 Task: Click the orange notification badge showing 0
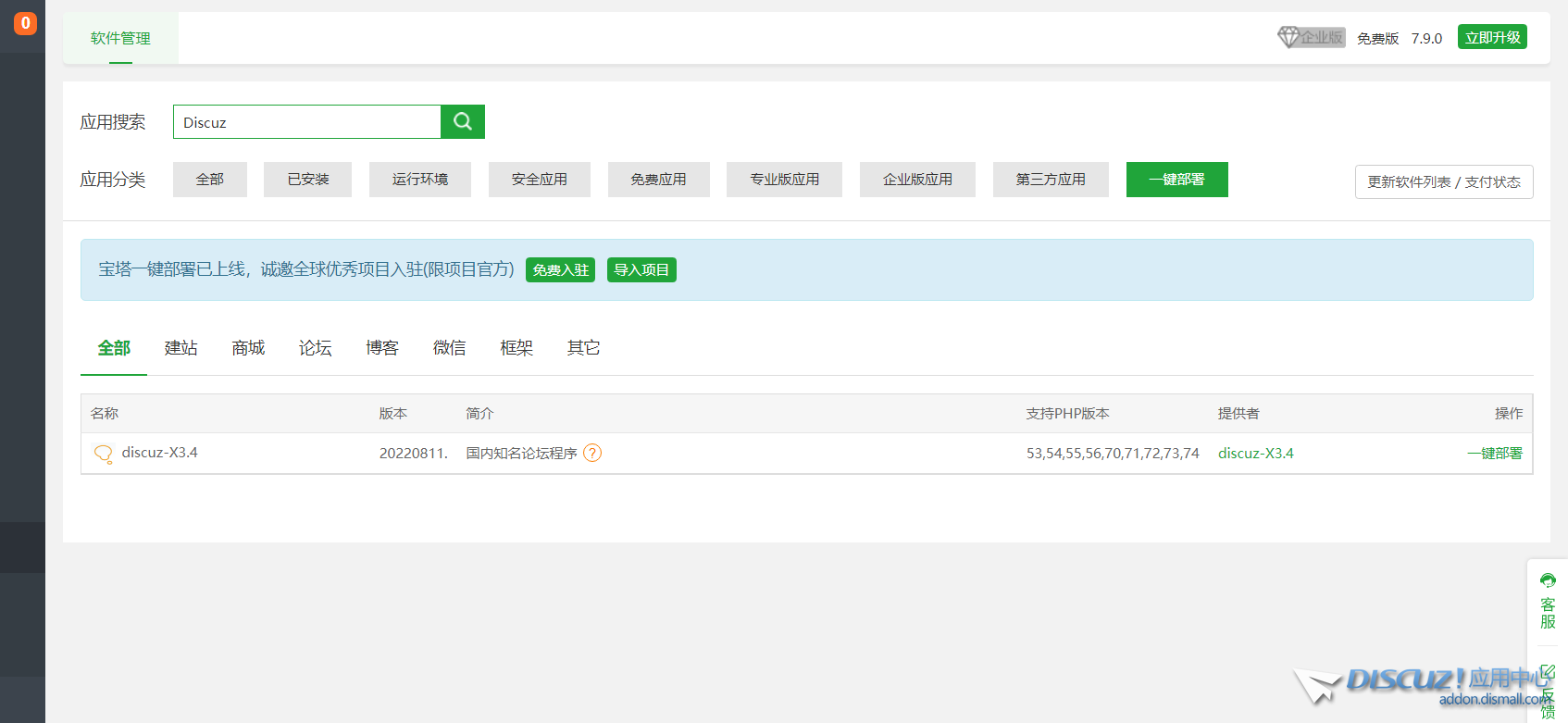(25, 23)
